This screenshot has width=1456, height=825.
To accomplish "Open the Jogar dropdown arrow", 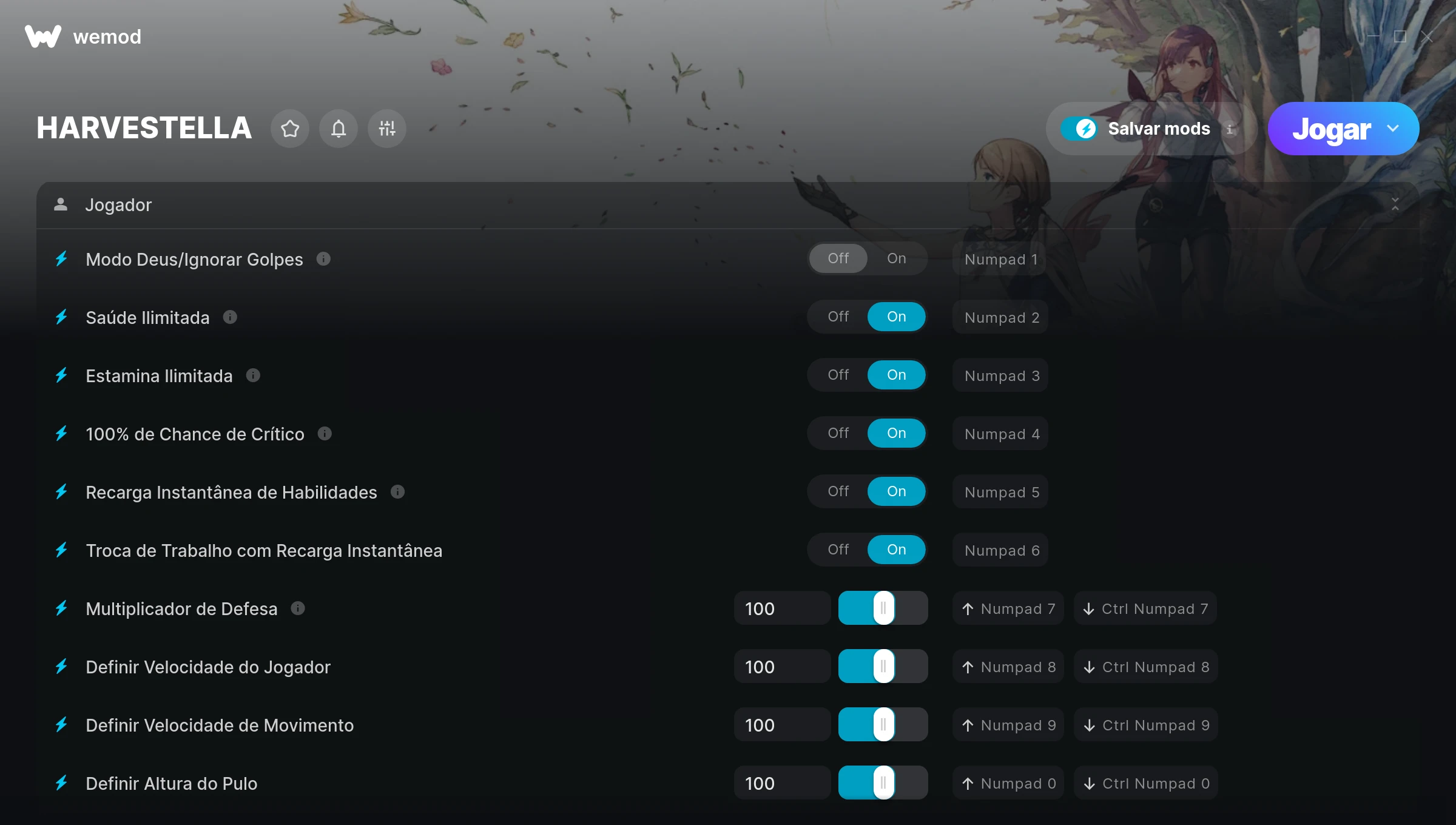I will click(x=1394, y=129).
